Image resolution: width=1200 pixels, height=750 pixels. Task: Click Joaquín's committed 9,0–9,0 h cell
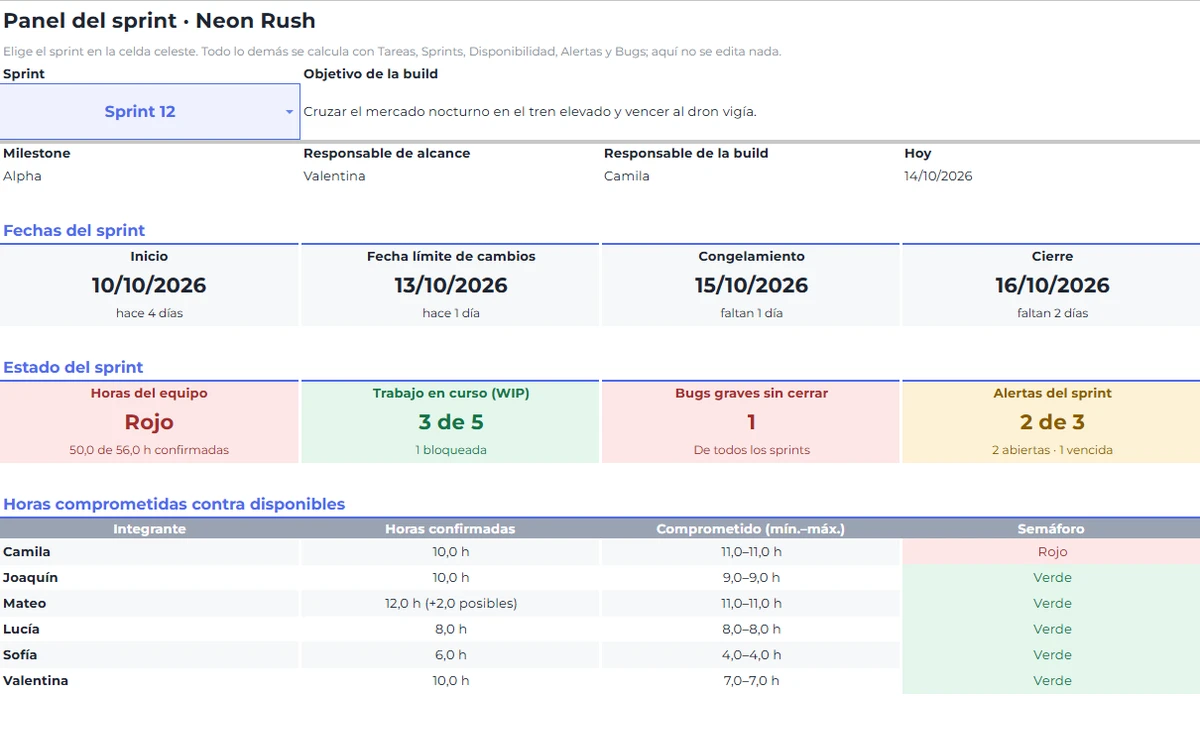point(752,578)
